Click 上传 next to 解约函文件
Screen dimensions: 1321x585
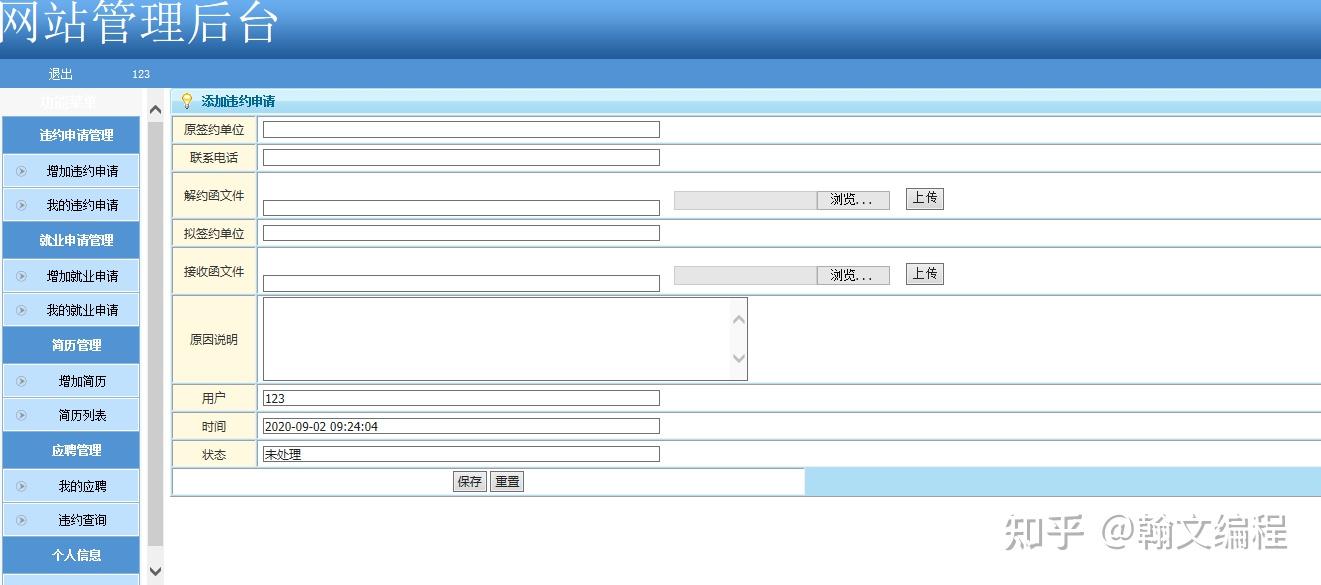pos(923,198)
